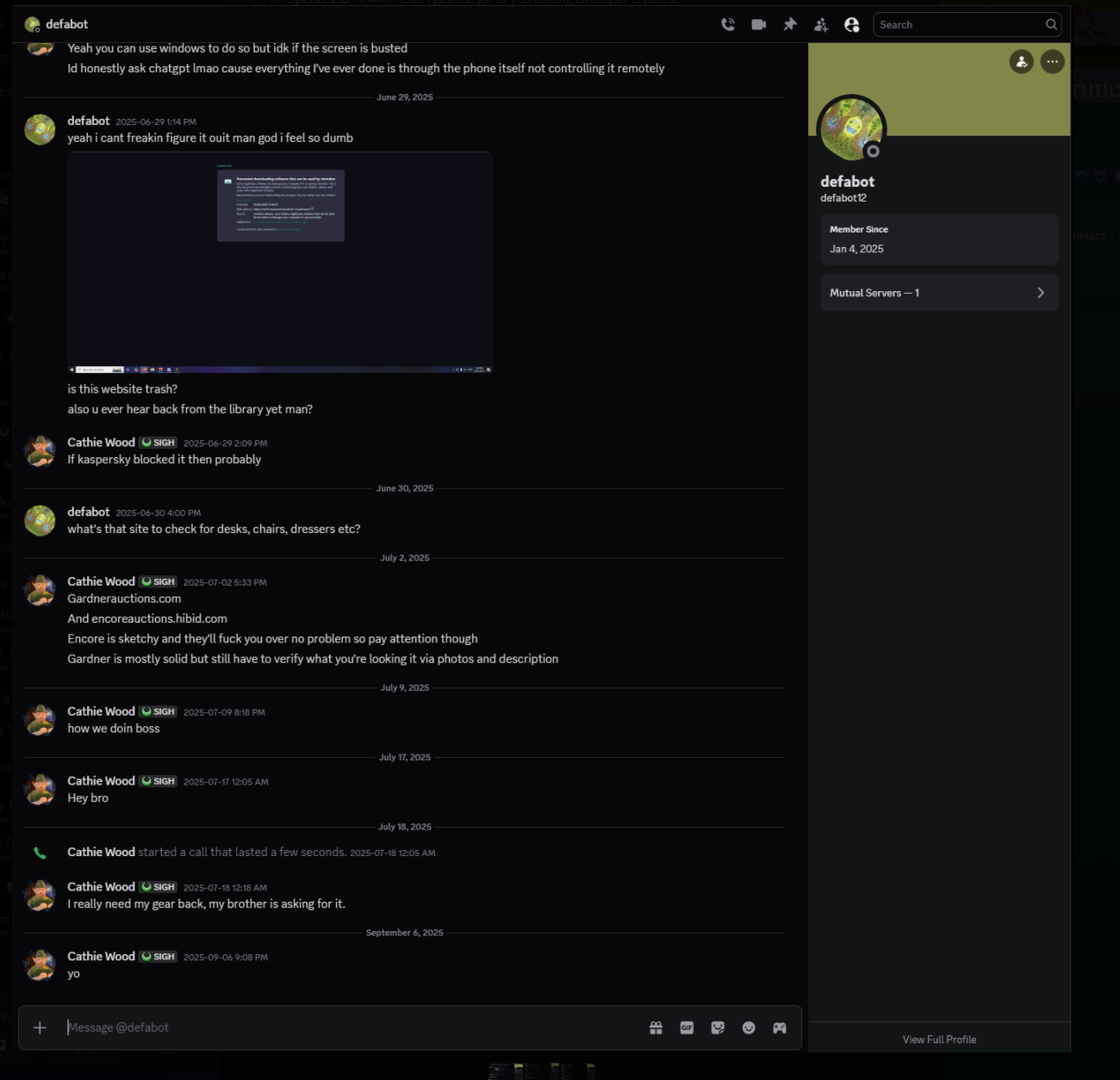The image size is (1120, 1080).
Task: Focus the Message @defabot input field
Action: pyautogui.click(x=345, y=1027)
